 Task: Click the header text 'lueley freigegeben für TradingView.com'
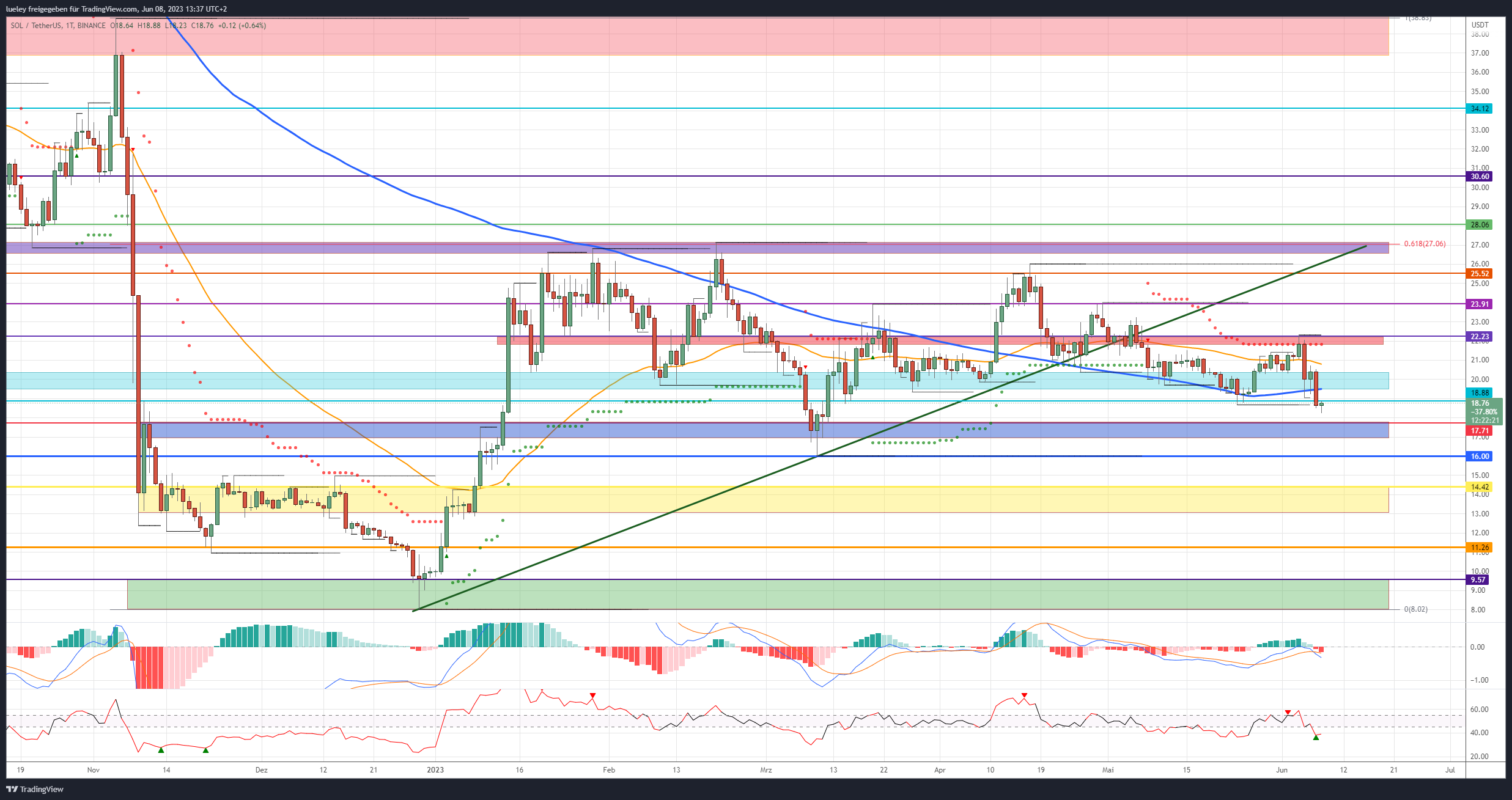(72, 9)
